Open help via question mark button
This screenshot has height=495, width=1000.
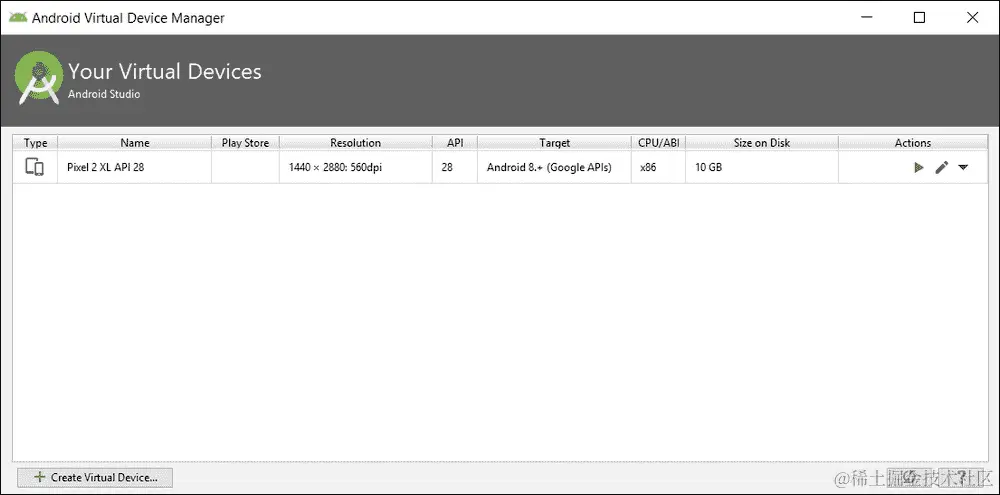pyautogui.click(x=962, y=477)
